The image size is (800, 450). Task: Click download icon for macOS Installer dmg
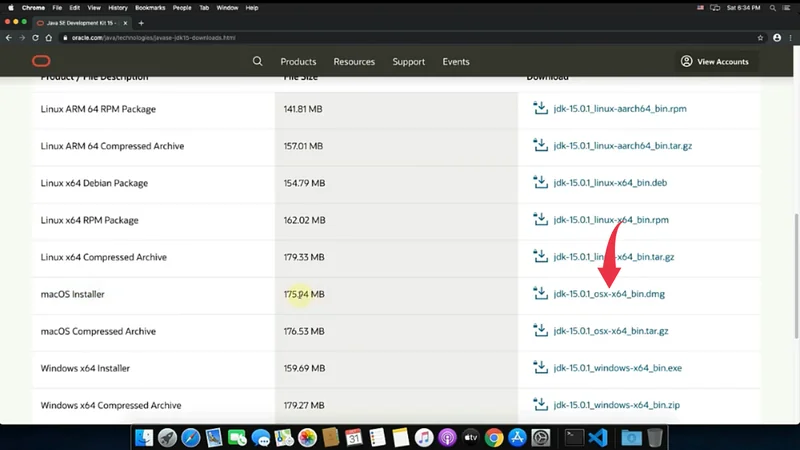[540, 294]
